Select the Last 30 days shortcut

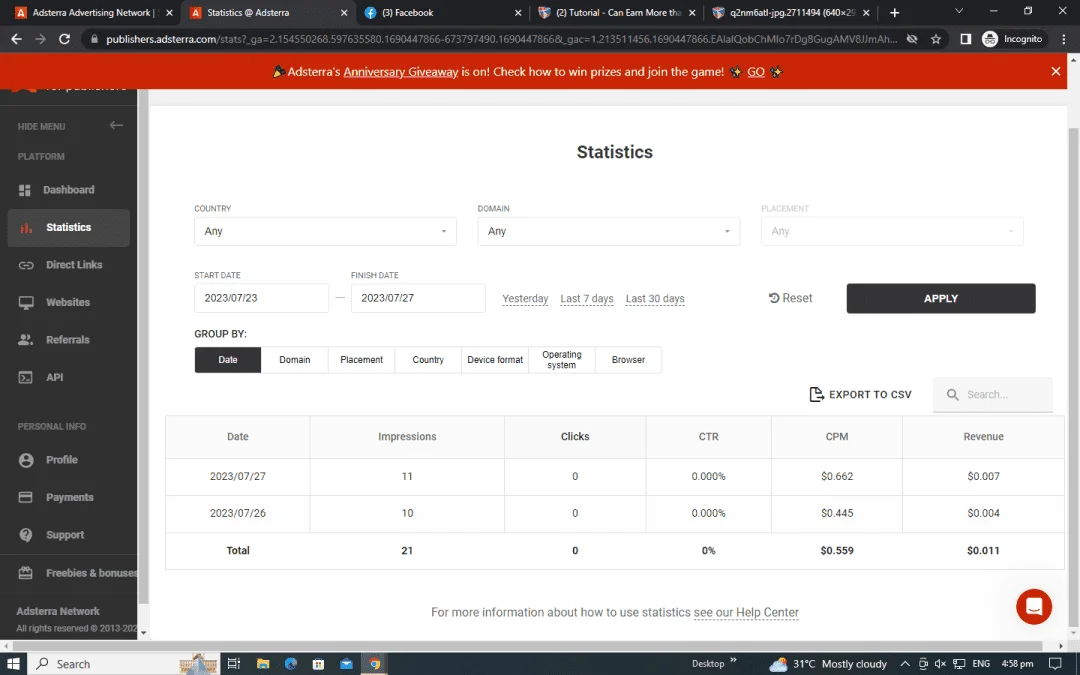[655, 299]
